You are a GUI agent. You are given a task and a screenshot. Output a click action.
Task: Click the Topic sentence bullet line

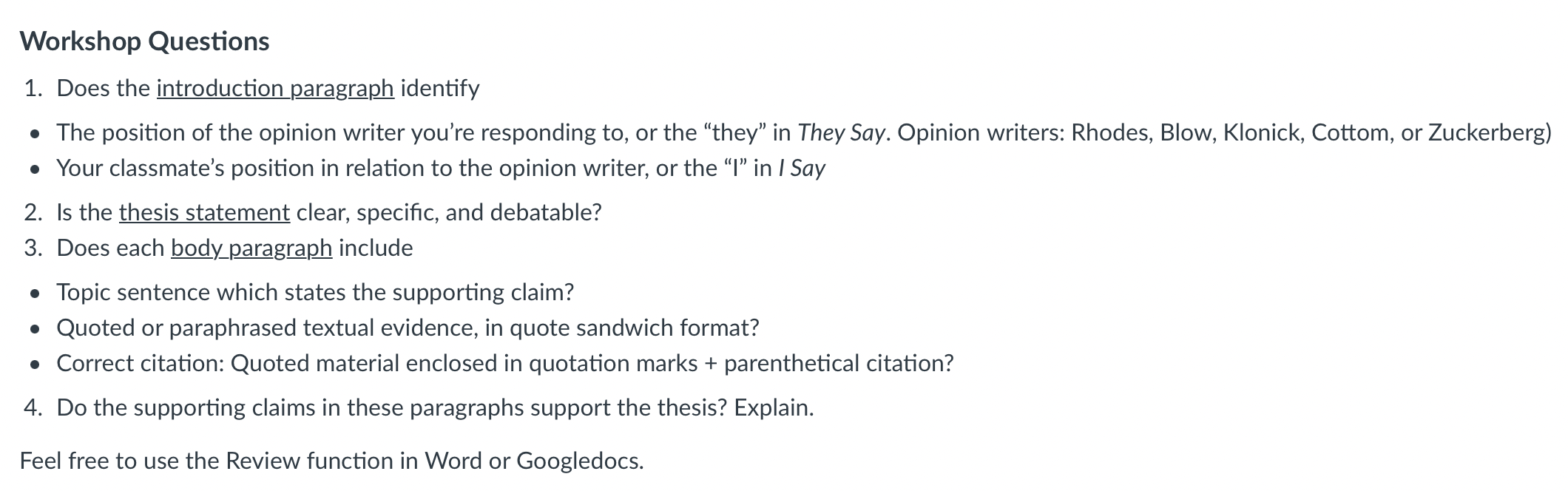[315, 293]
